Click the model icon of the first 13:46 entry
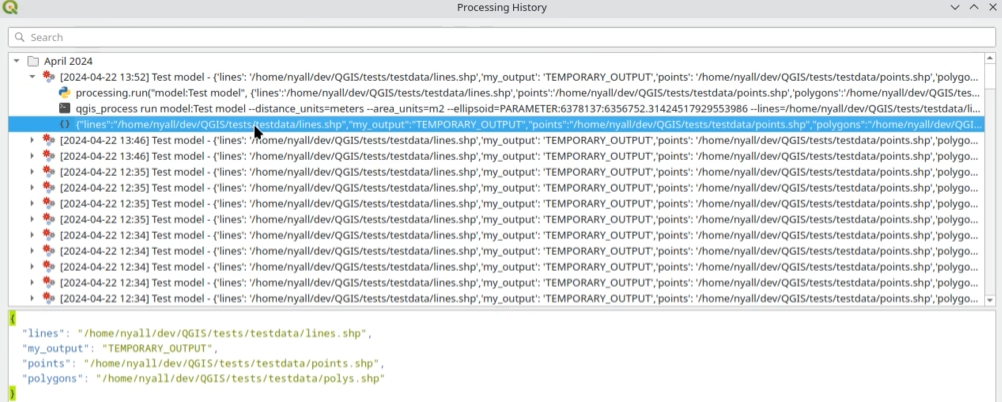Screen dimensions: 1002x402 click(x=48, y=140)
